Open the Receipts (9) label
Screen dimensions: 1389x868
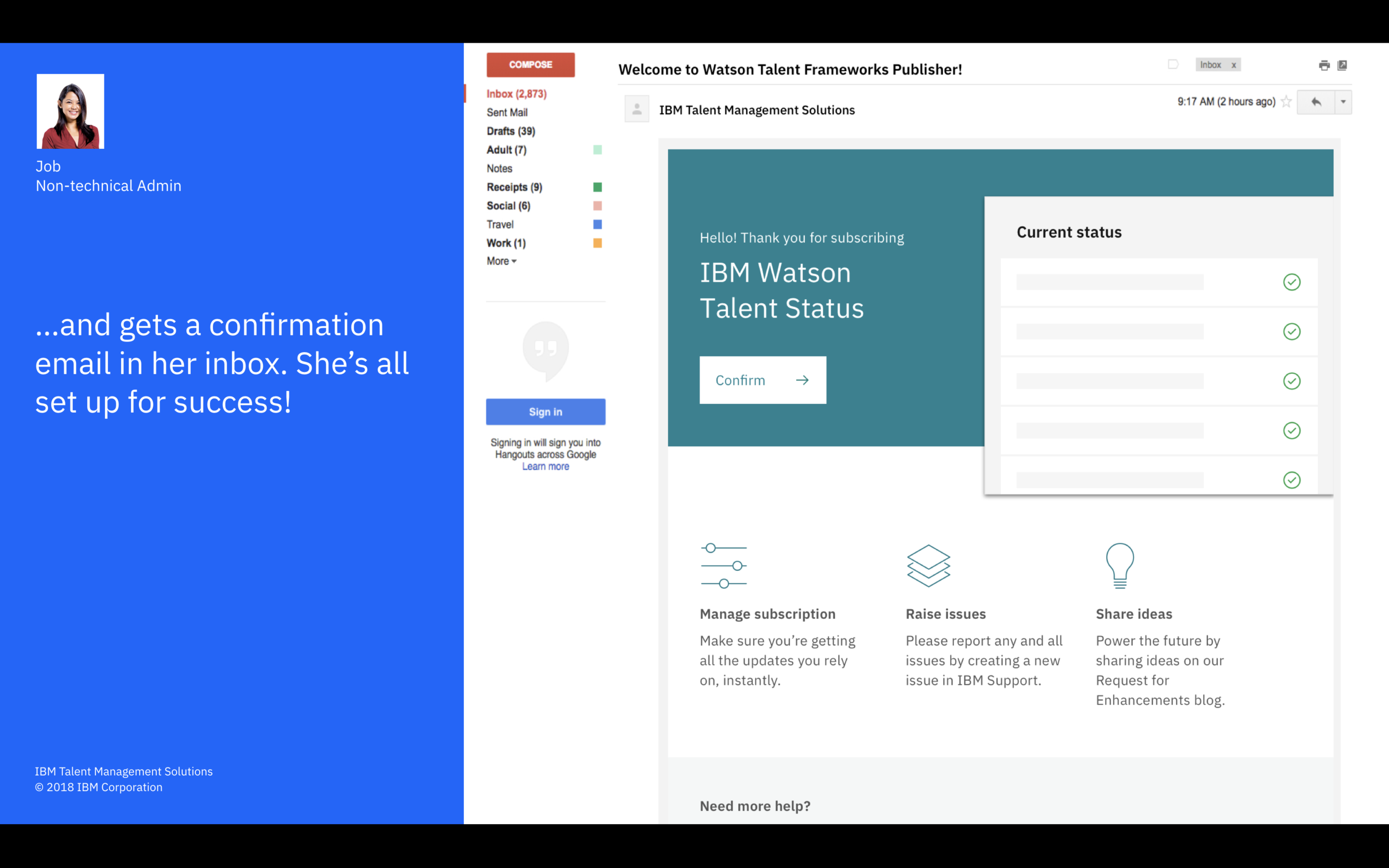(514, 187)
